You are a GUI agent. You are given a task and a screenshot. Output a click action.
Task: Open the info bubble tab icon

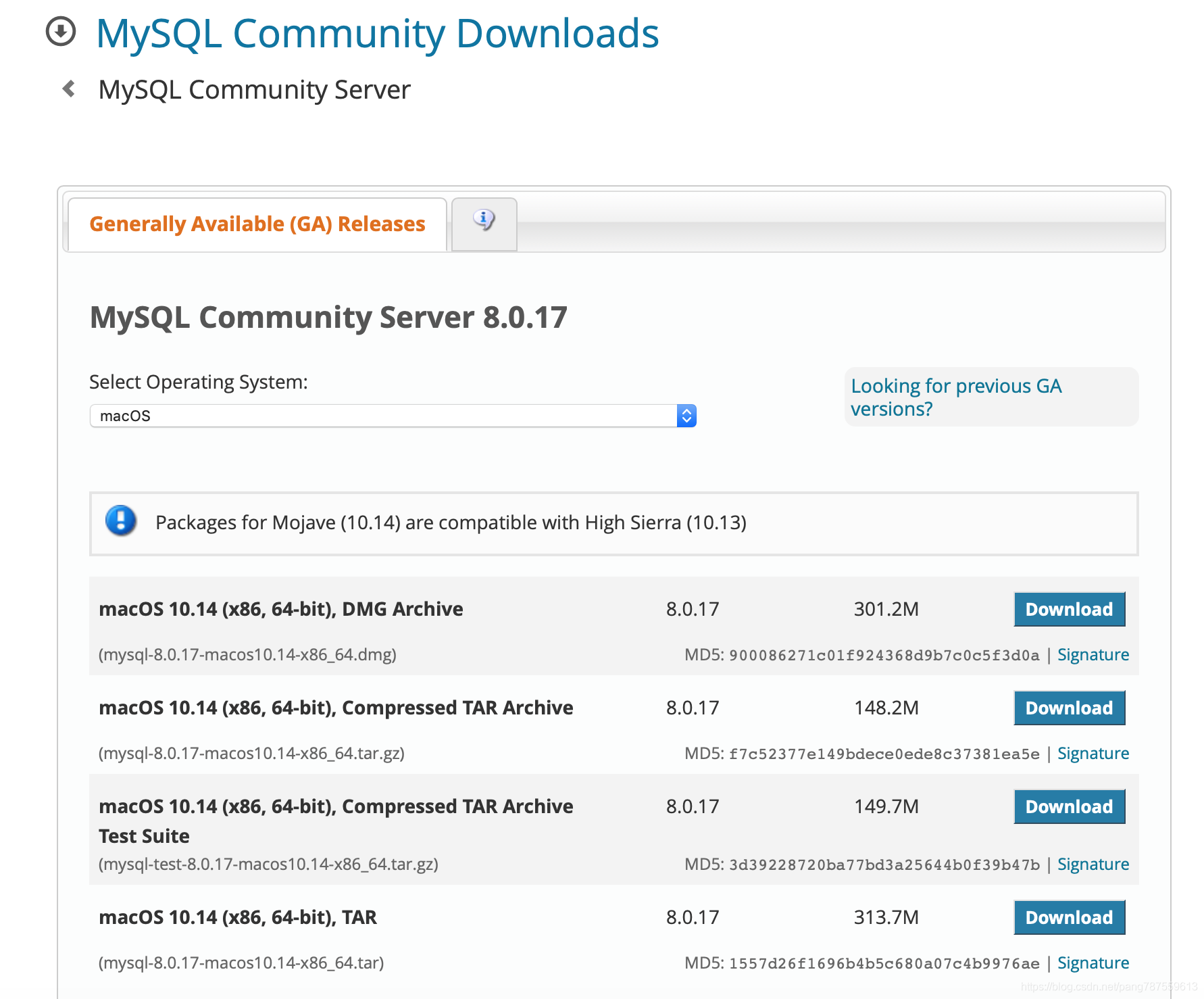(484, 220)
